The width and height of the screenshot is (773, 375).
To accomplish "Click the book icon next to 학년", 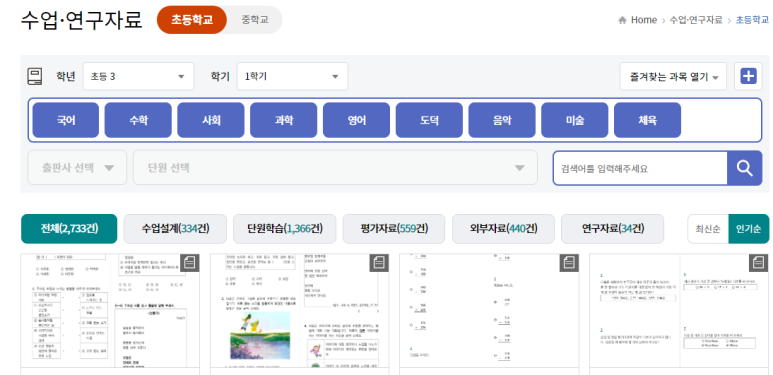I will 35,76.
